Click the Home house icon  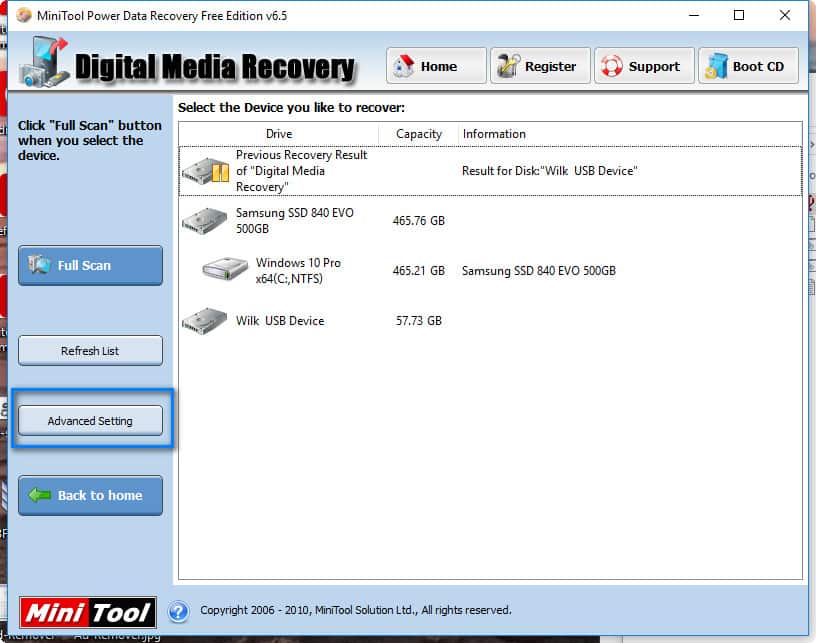point(404,67)
